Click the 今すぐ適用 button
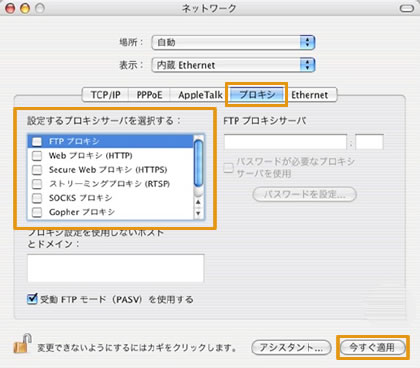 373,348
